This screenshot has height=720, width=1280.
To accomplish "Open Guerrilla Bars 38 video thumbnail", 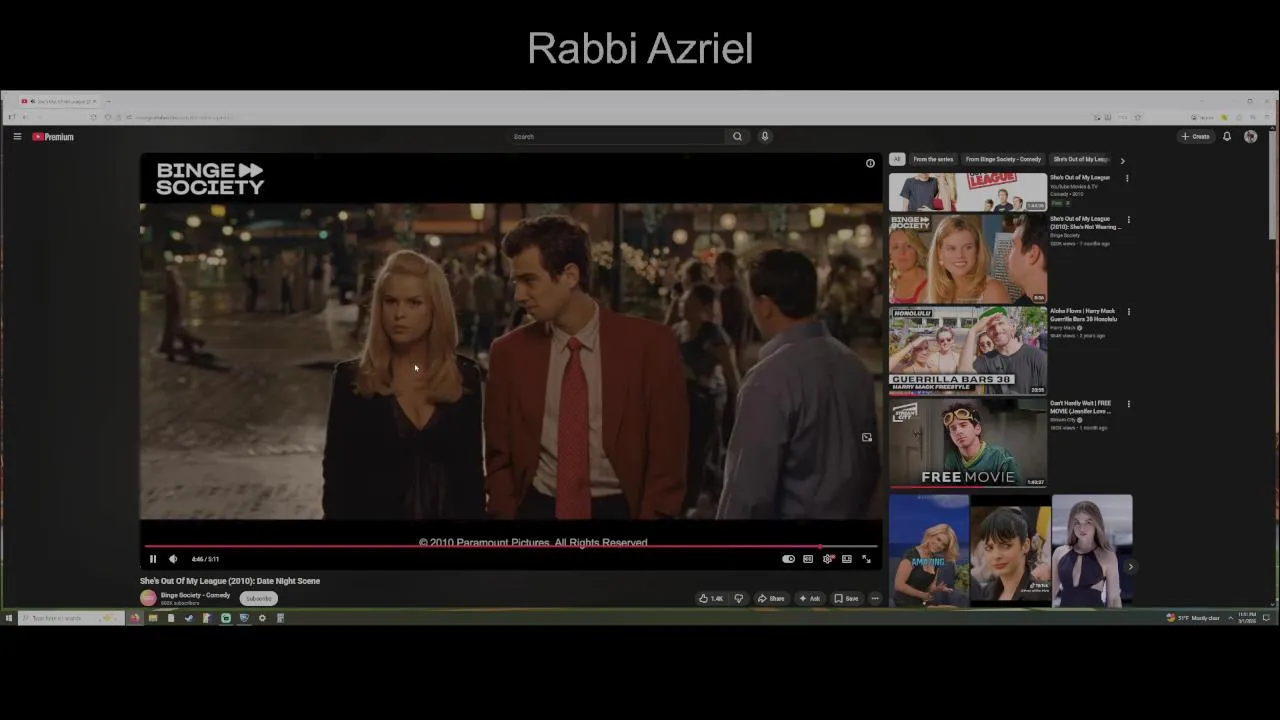I will pos(968,351).
